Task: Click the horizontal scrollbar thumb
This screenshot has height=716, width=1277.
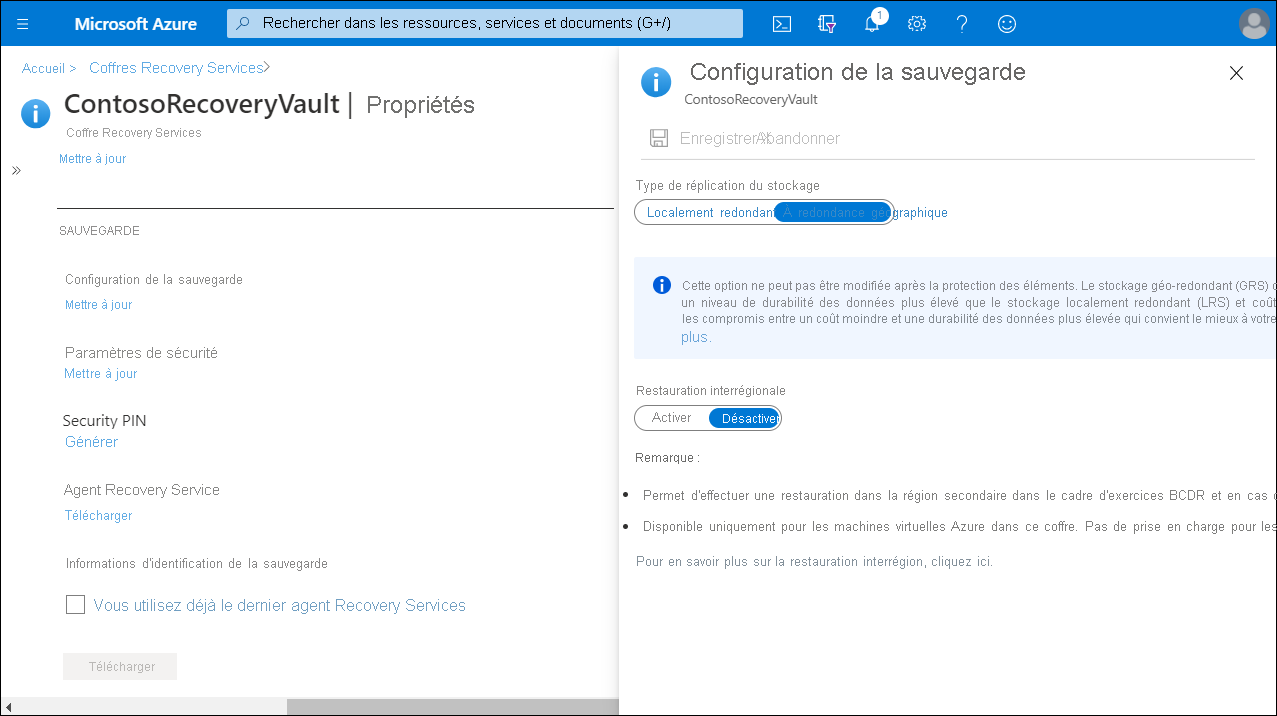Action: click(x=453, y=707)
